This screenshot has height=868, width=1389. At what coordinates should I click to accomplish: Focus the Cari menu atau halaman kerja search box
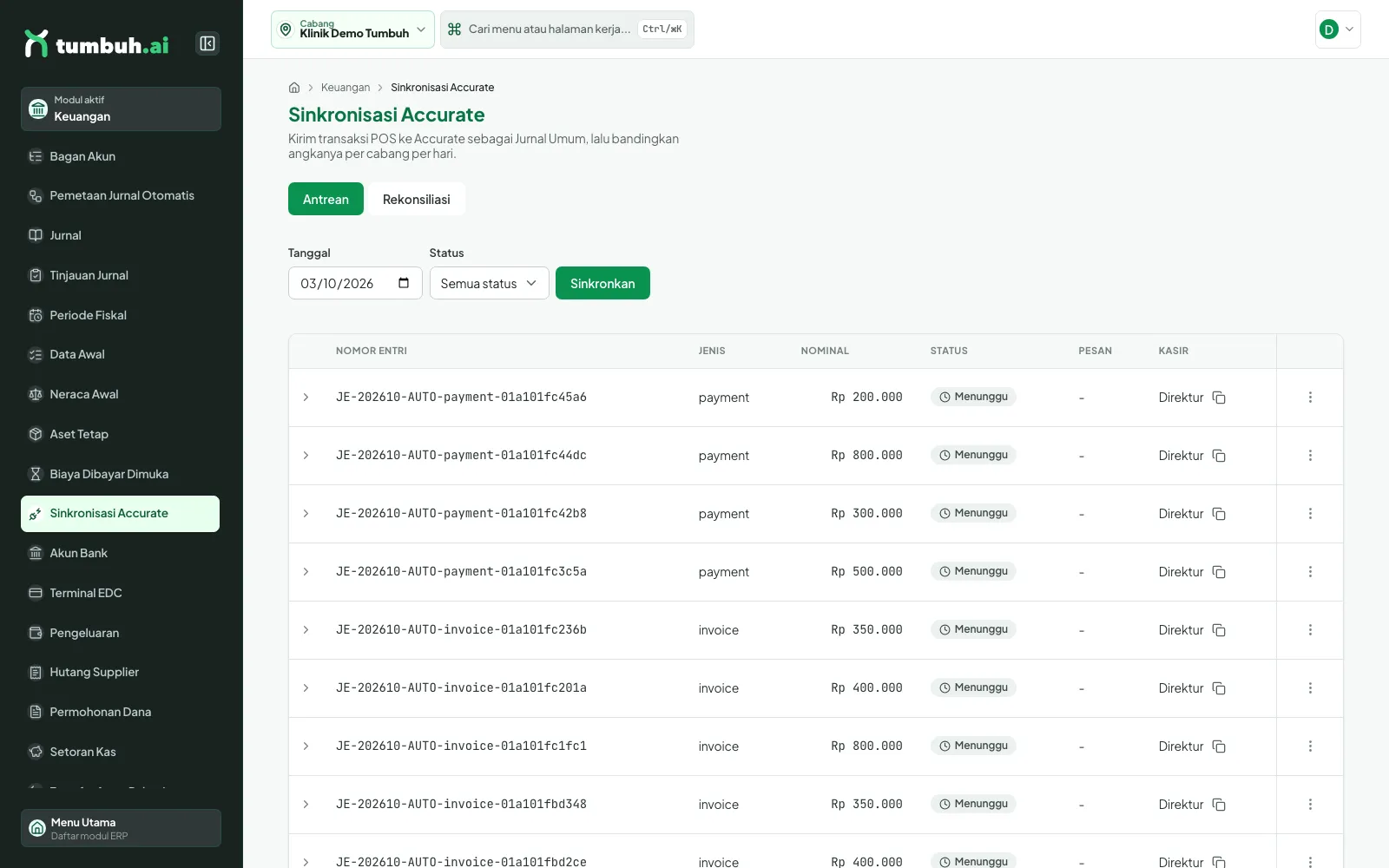pos(567,30)
